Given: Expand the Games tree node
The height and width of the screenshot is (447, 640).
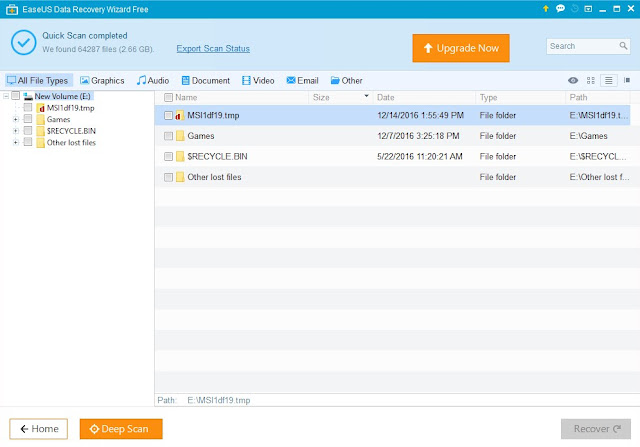Looking at the screenshot, I should click(16, 119).
